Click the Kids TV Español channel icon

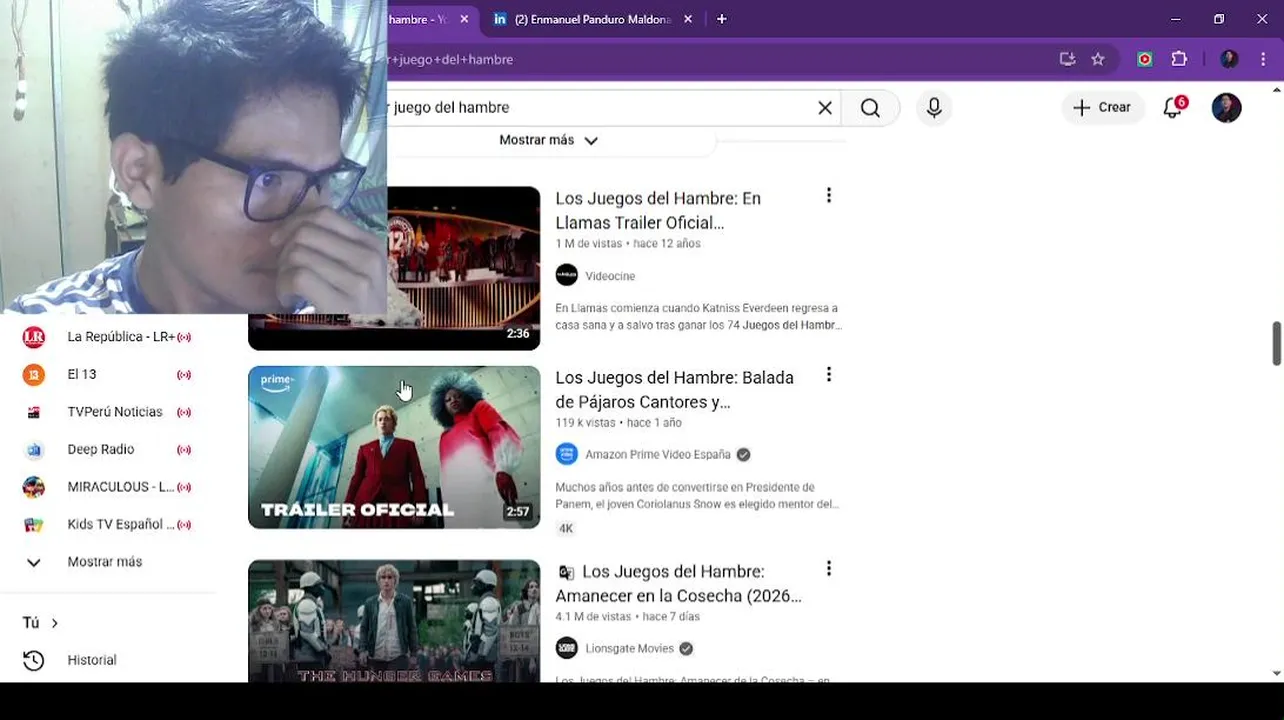tap(34, 524)
